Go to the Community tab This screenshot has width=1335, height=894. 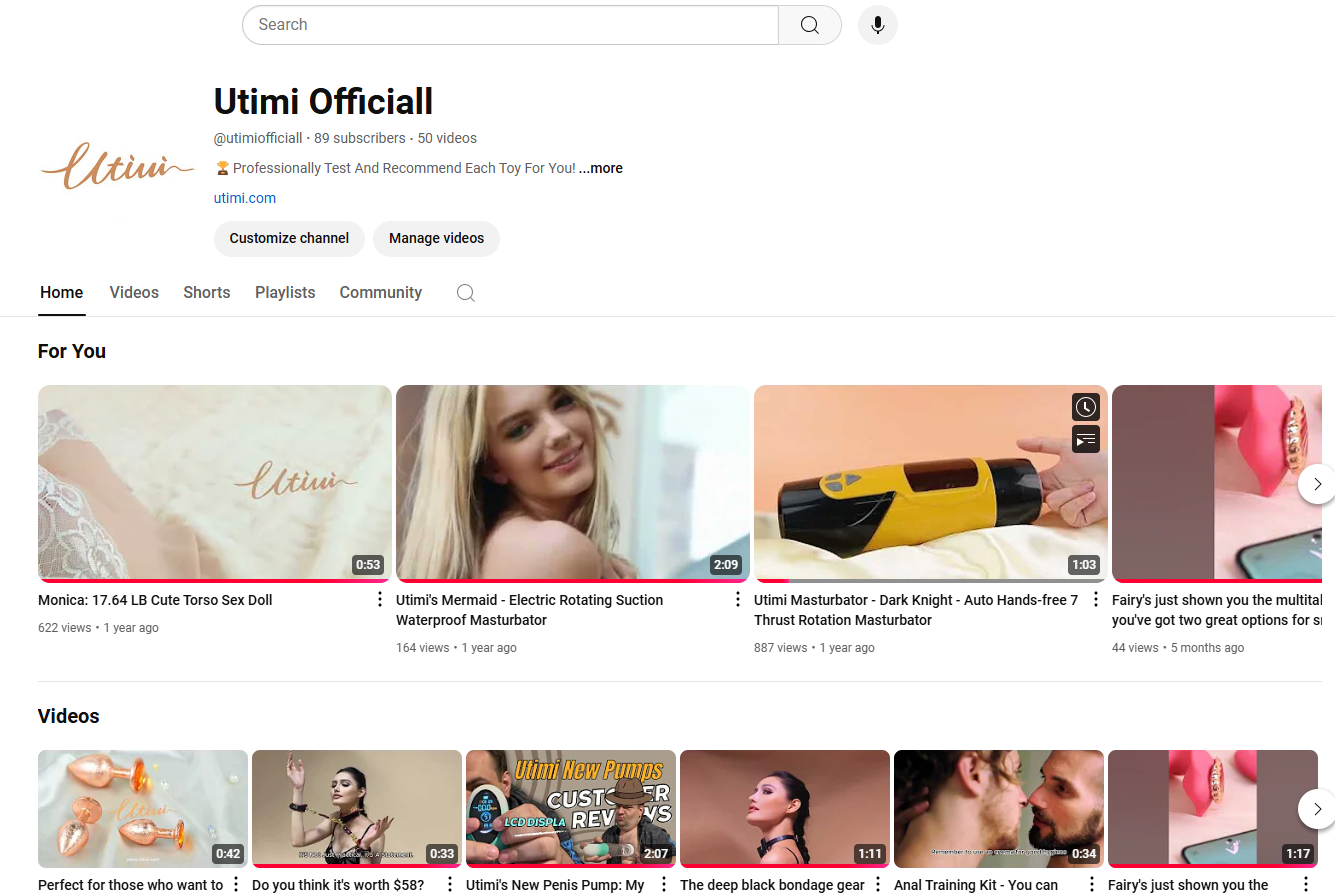pyautogui.click(x=381, y=293)
